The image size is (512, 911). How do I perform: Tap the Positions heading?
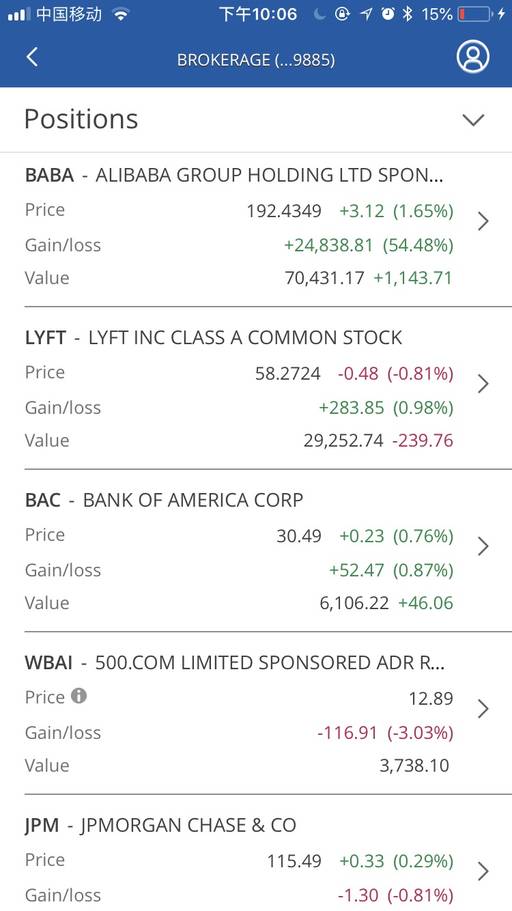[x=81, y=119]
